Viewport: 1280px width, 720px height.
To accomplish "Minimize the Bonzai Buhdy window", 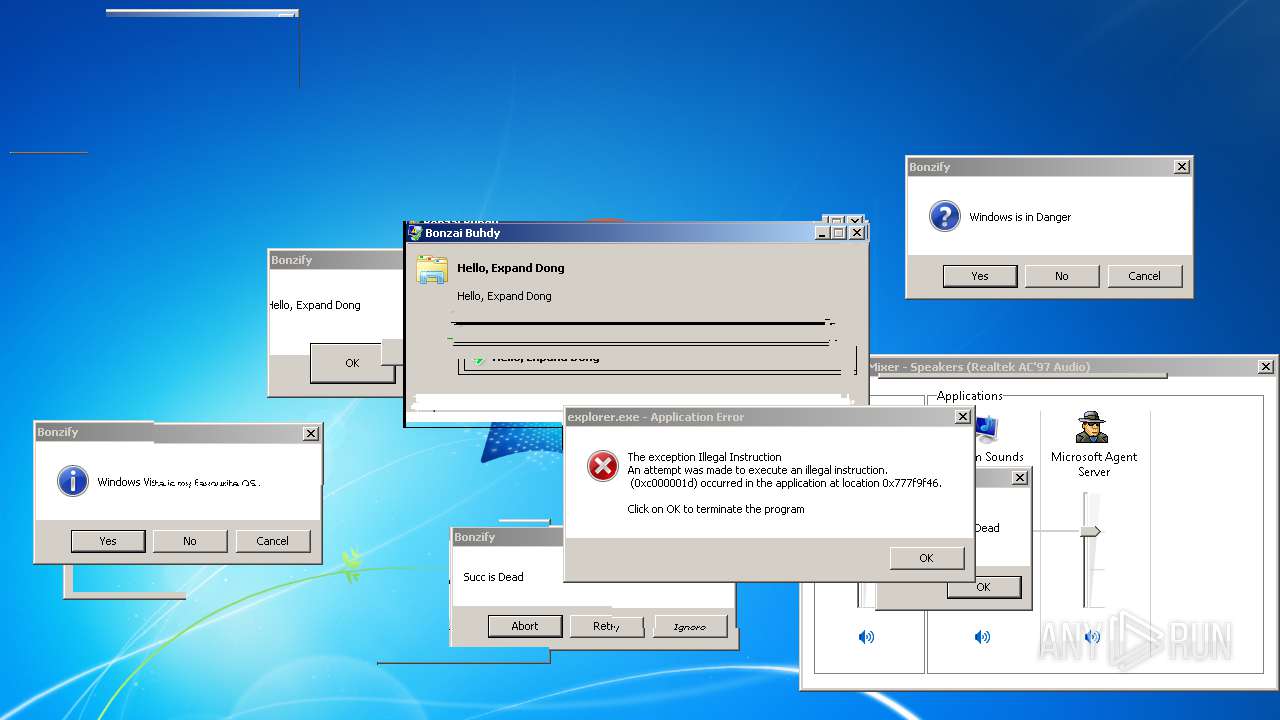I will [x=823, y=233].
